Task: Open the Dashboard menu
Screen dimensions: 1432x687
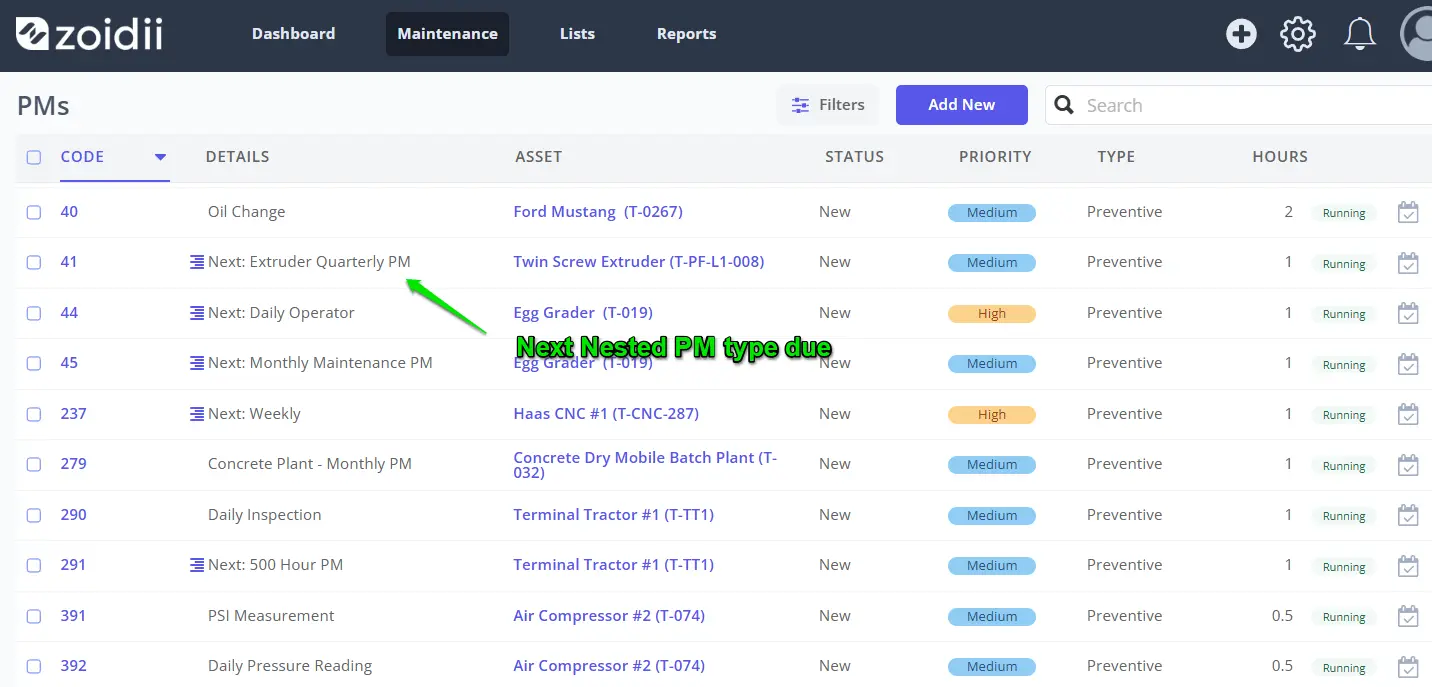Action: click(x=293, y=34)
